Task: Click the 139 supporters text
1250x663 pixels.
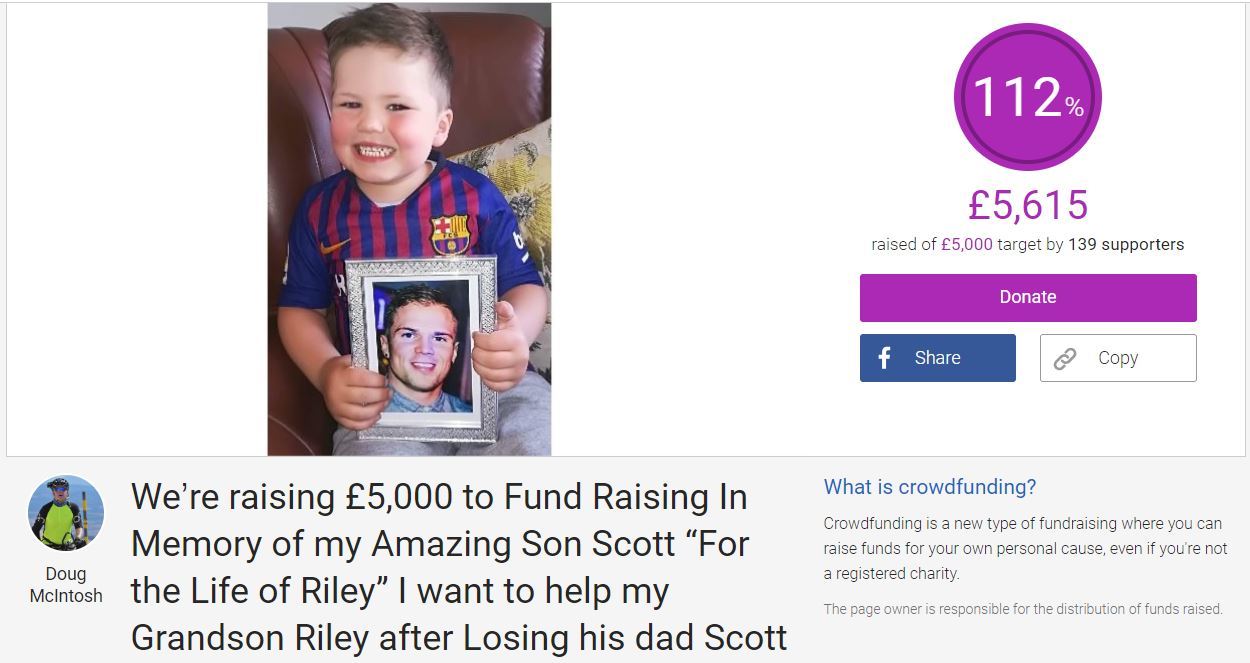Action: click(x=1126, y=244)
